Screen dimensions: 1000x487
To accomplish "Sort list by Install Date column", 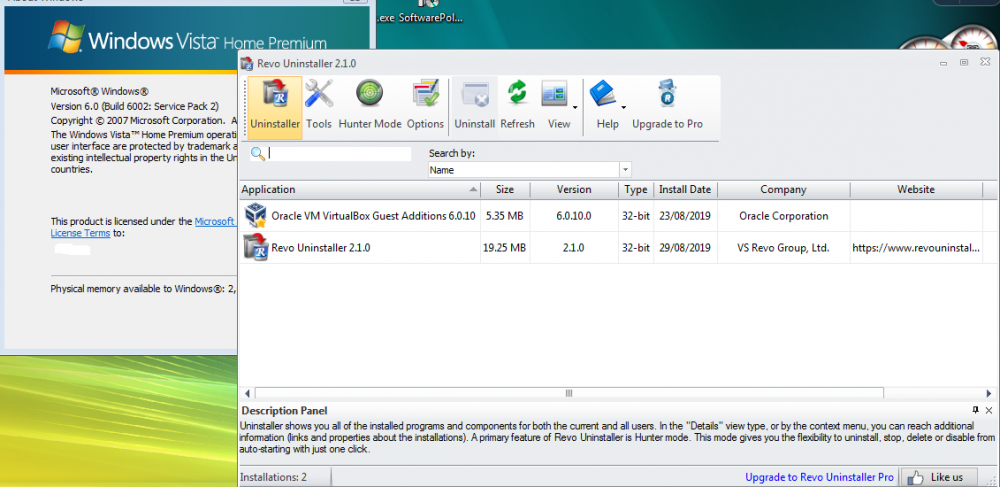I will click(685, 189).
